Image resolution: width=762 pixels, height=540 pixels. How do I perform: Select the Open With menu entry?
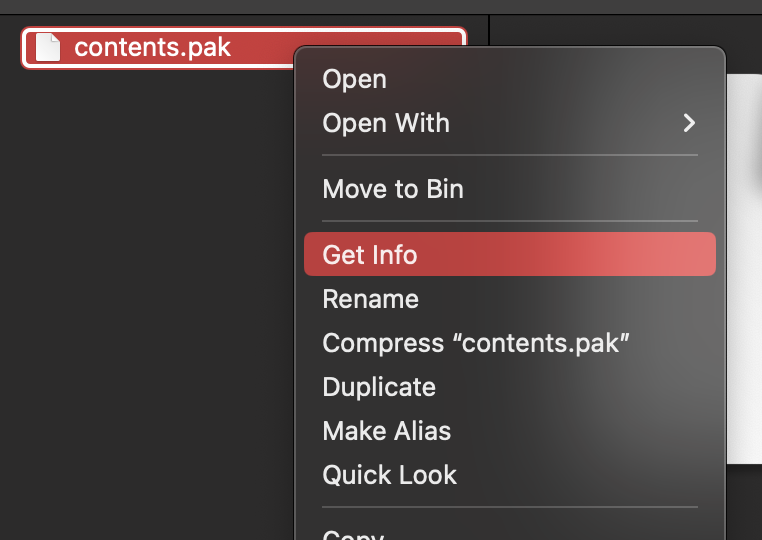coord(509,123)
